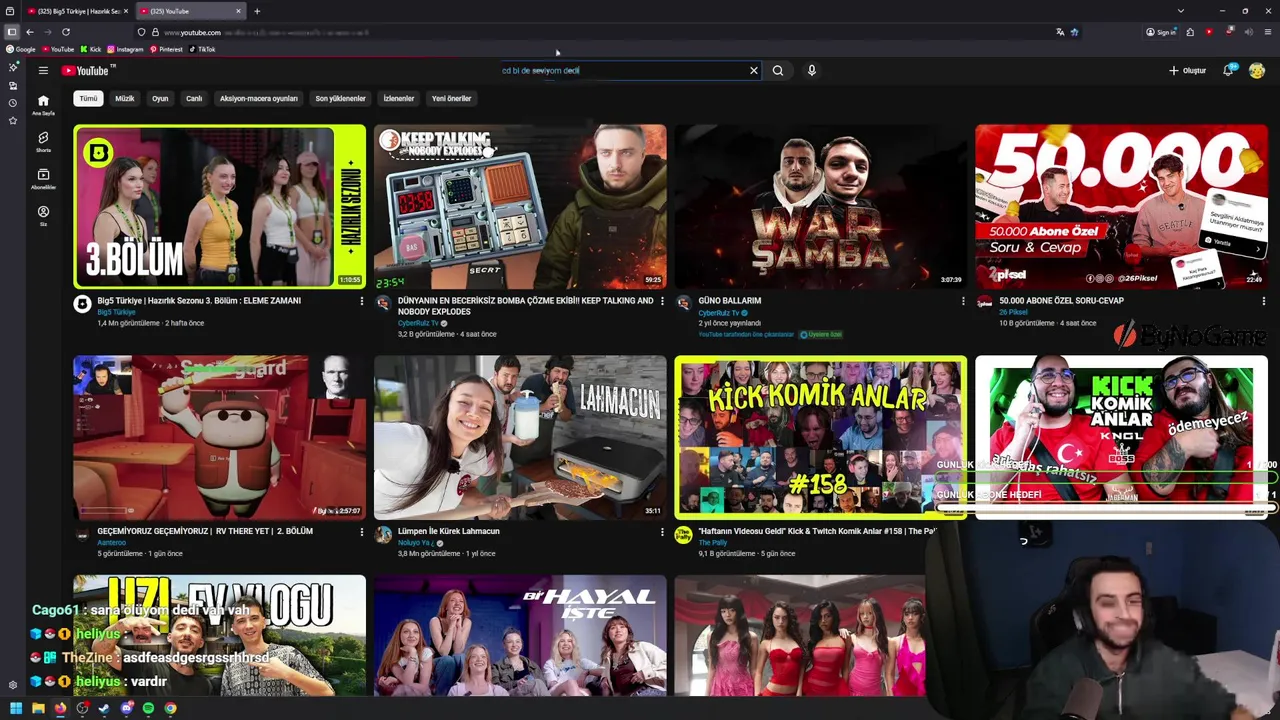Open YouTube notifications bell
1280x720 pixels.
coord(1229,71)
